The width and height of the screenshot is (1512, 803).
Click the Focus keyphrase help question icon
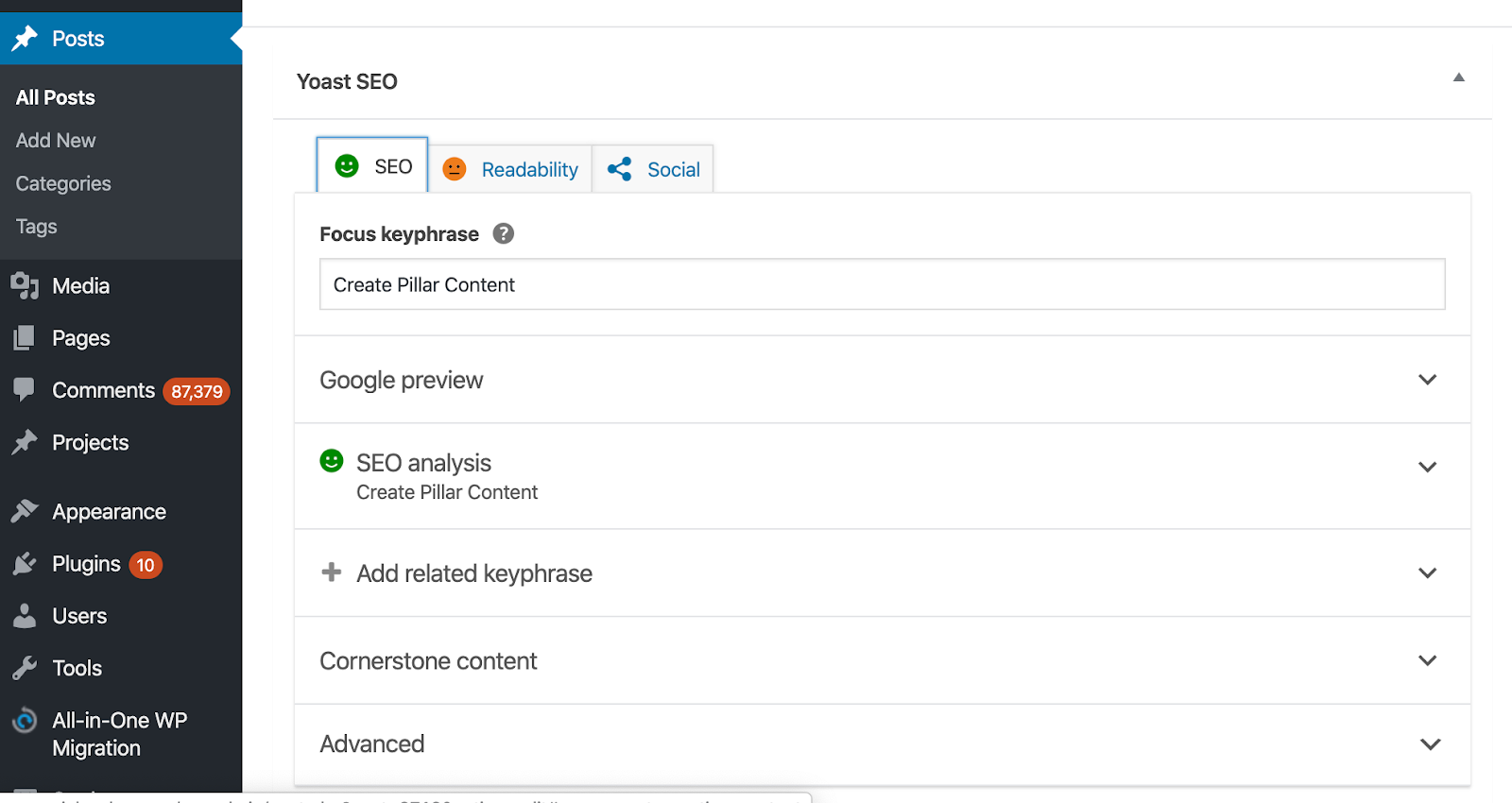point(504,233)
